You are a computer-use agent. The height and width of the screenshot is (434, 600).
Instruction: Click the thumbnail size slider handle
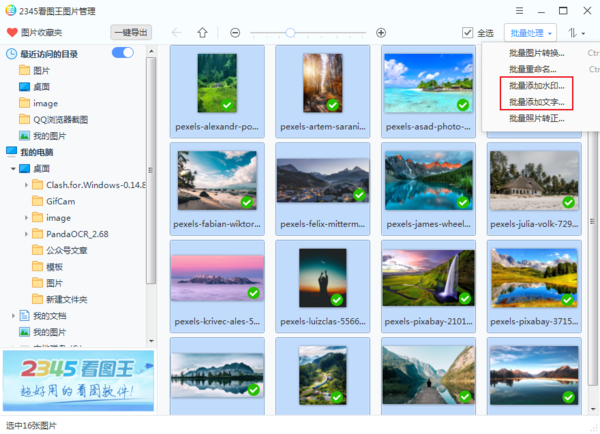(290, 33)
